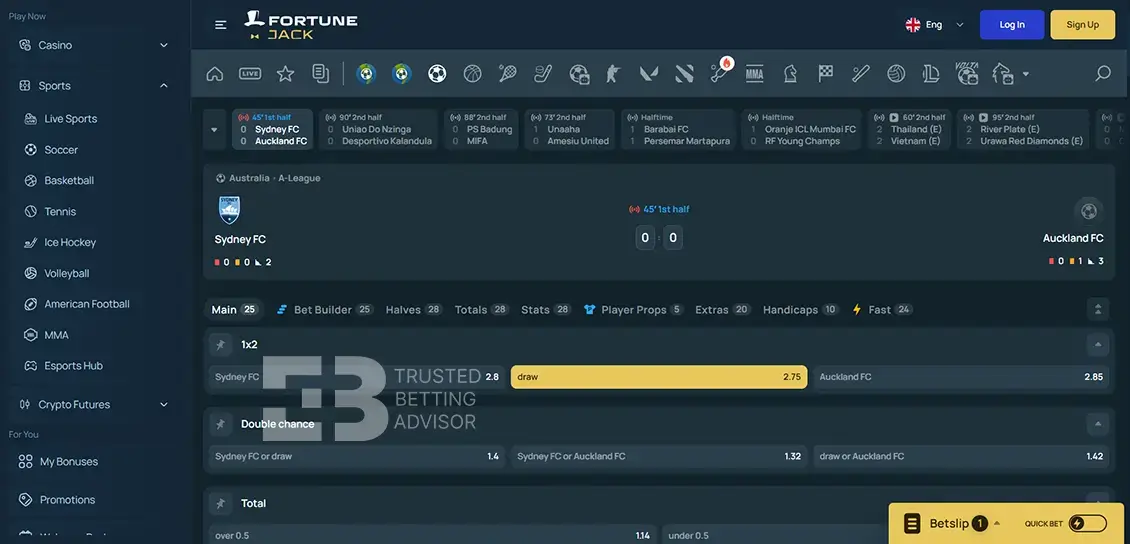Switch to the Totals tab
The height and width of the screenshot is (544, 1130).
point(481,310)
